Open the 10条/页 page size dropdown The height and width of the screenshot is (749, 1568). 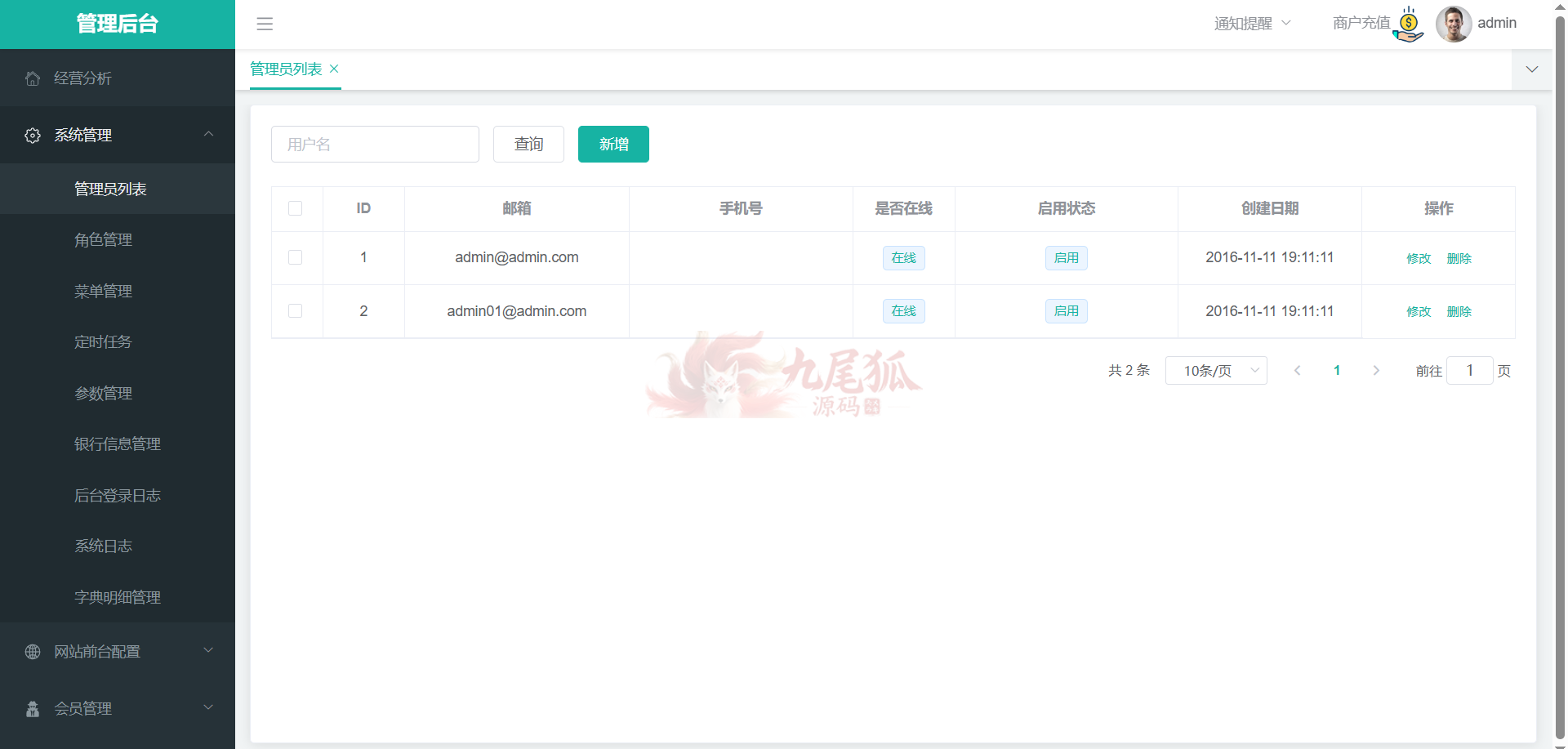pos(1215,371)
